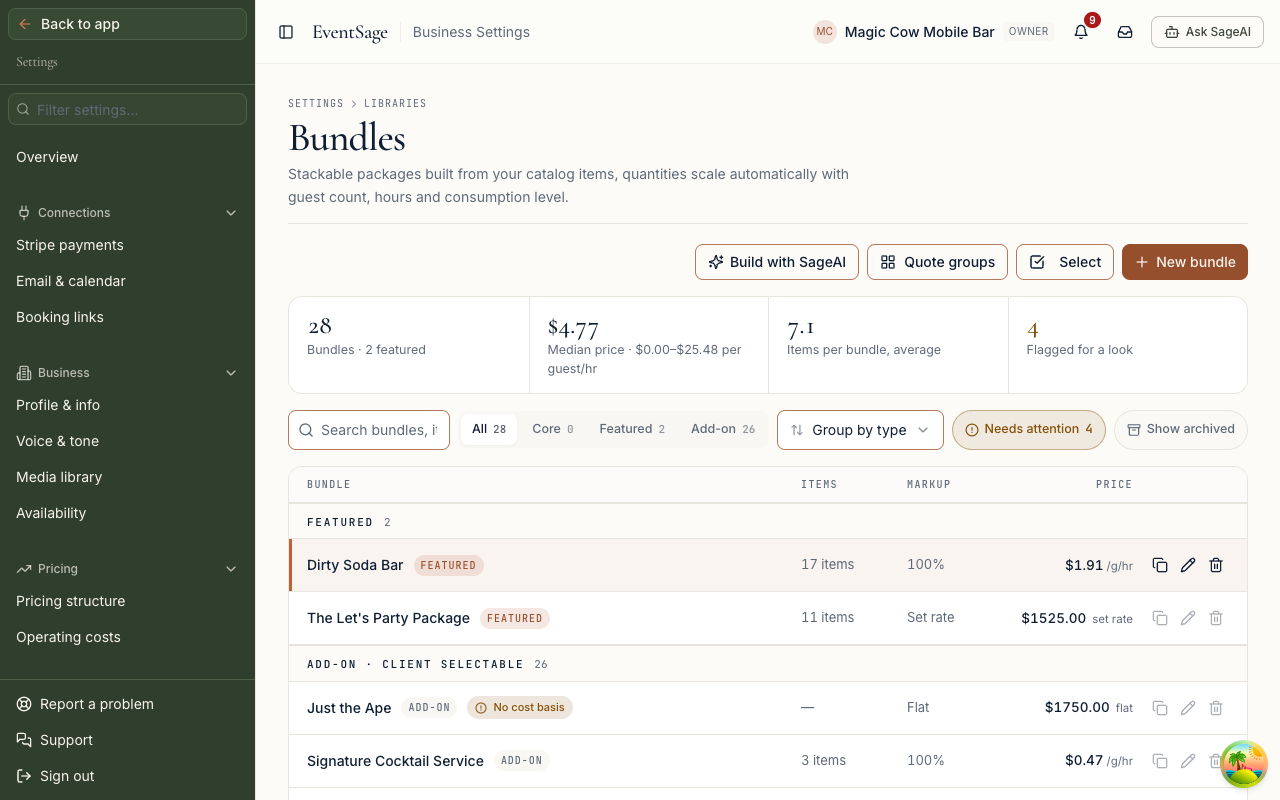Edit the Signature Cocktail Service bundle
This screenshot has width=1280, height=800.
tap(1188, 761)
